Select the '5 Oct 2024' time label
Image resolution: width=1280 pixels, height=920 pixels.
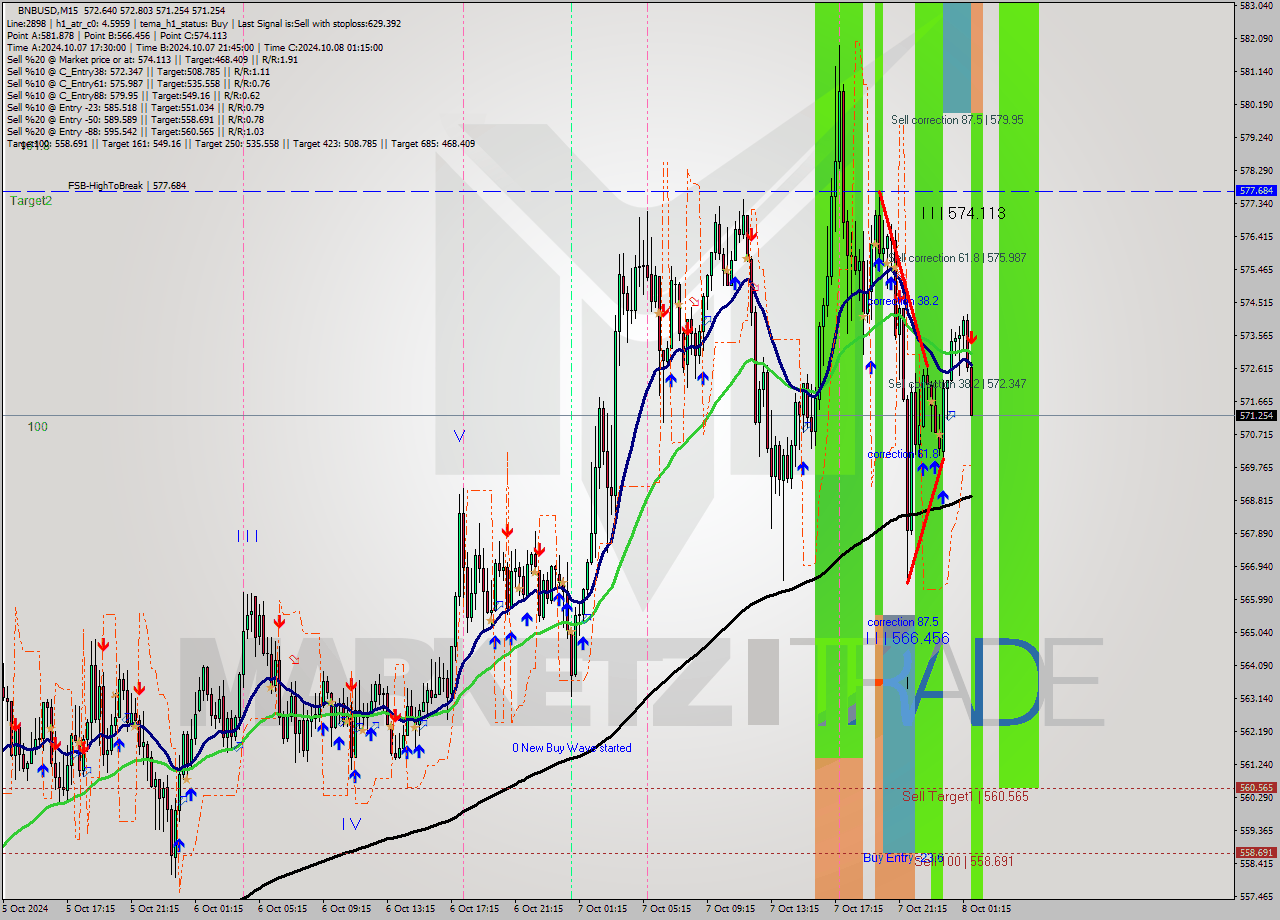point(26,909)
